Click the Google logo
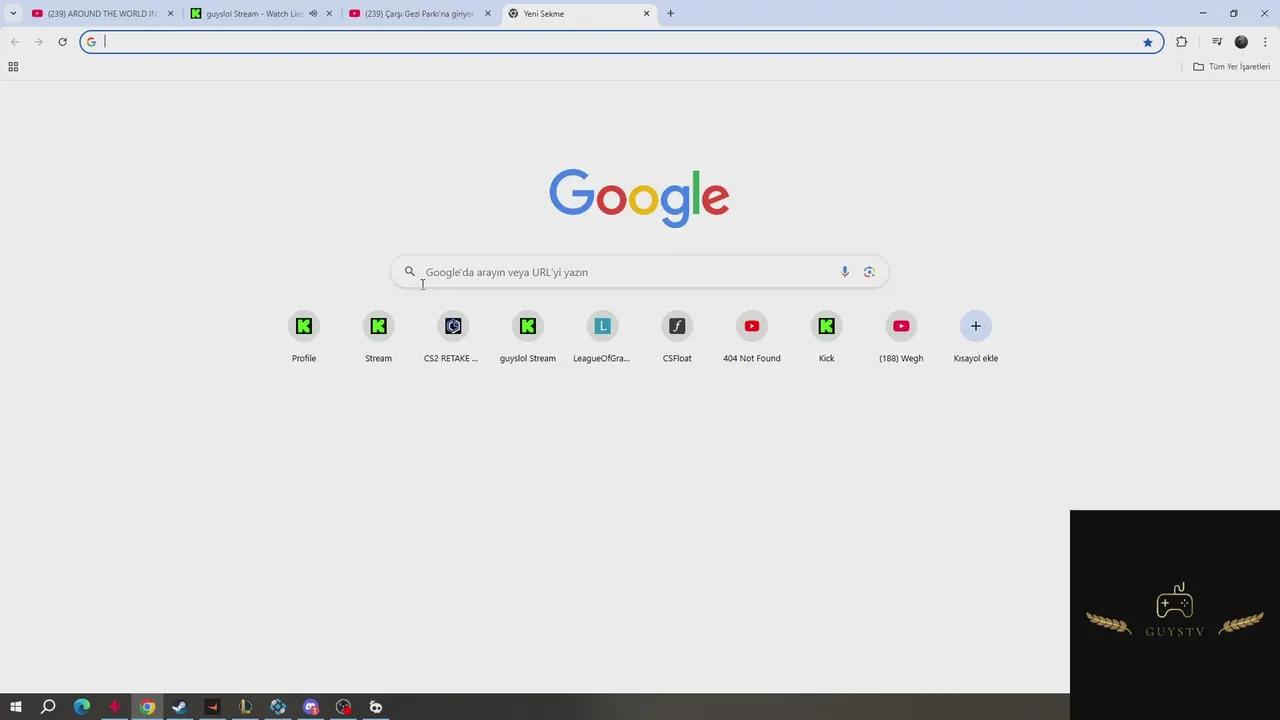 pos(639,198)
